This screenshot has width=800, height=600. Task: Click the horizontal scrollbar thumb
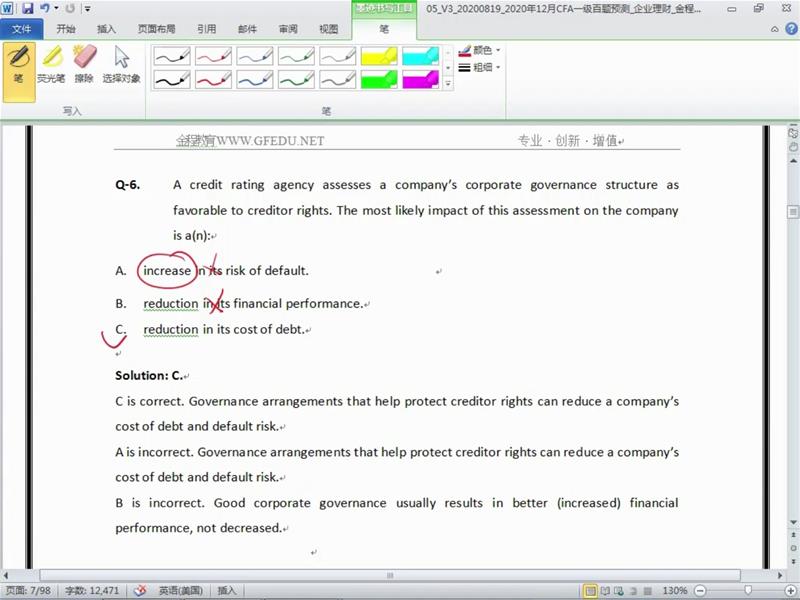(x=390, y=576)
